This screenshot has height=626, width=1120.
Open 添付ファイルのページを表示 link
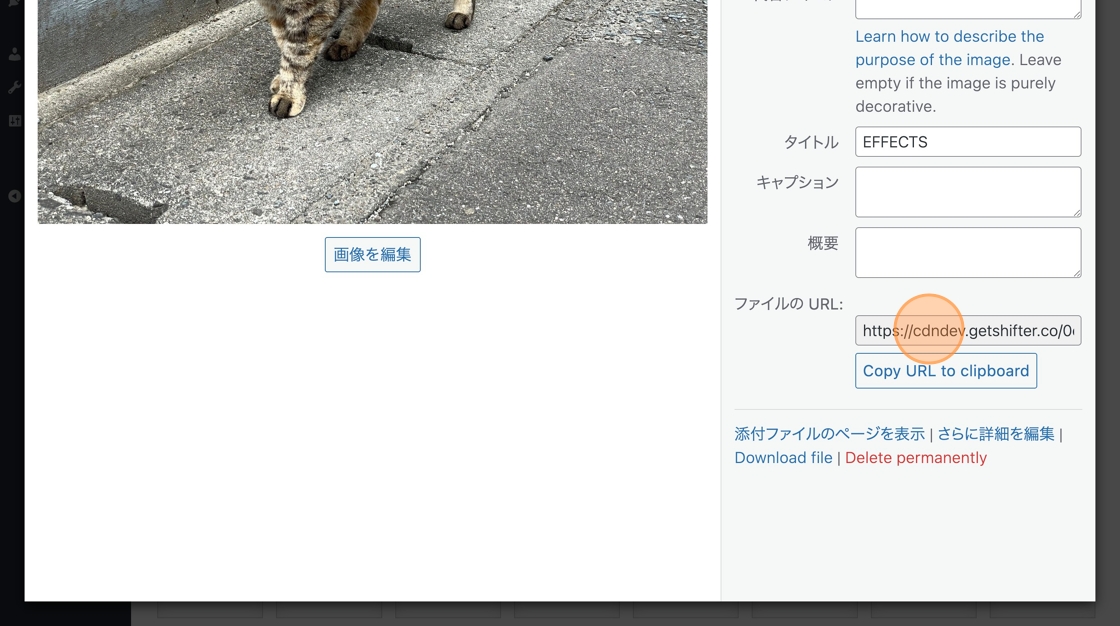[x=829, y=434]
